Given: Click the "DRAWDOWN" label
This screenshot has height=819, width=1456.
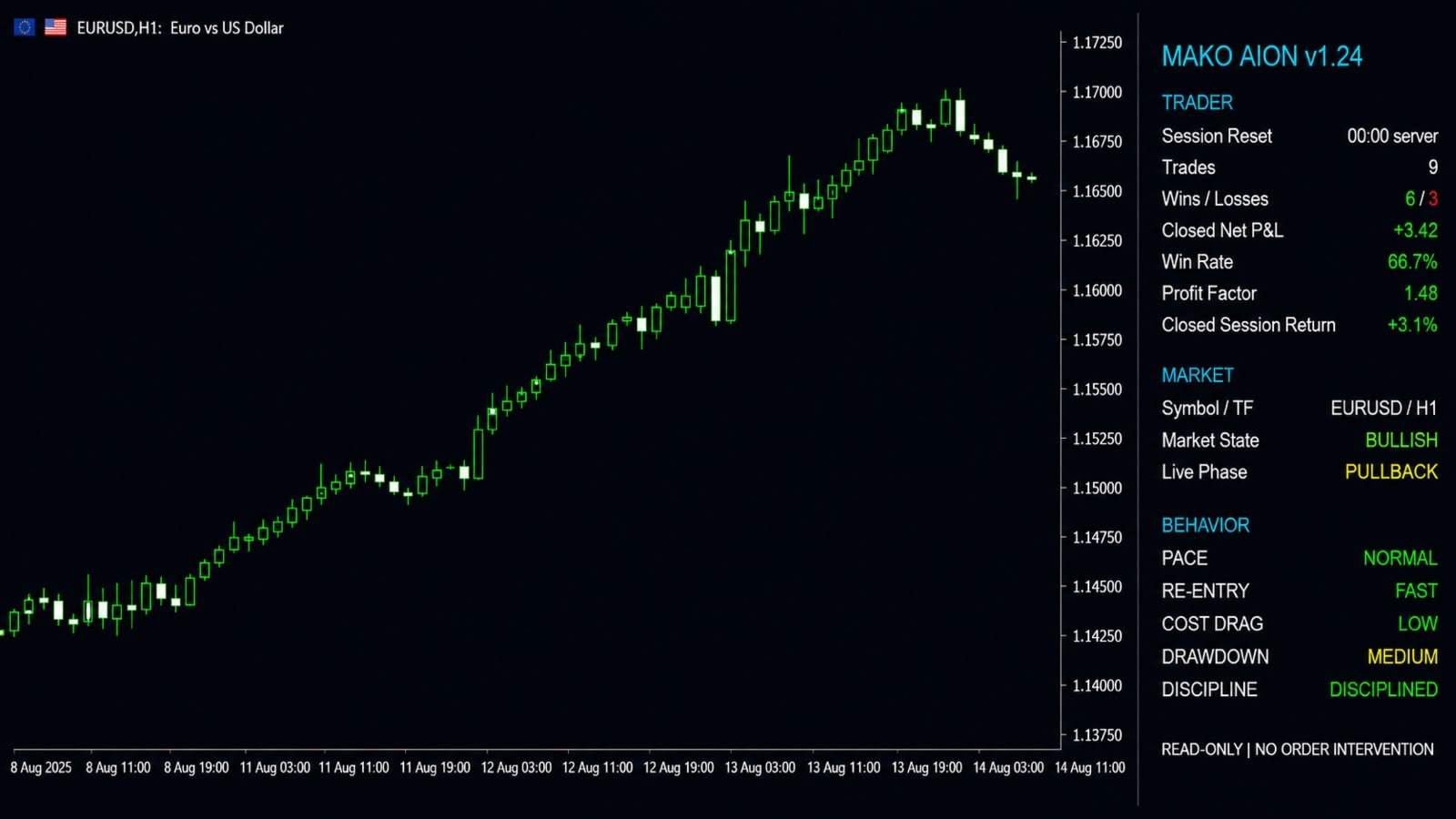Looking at the screenshot, I should tap(1215, 657).
